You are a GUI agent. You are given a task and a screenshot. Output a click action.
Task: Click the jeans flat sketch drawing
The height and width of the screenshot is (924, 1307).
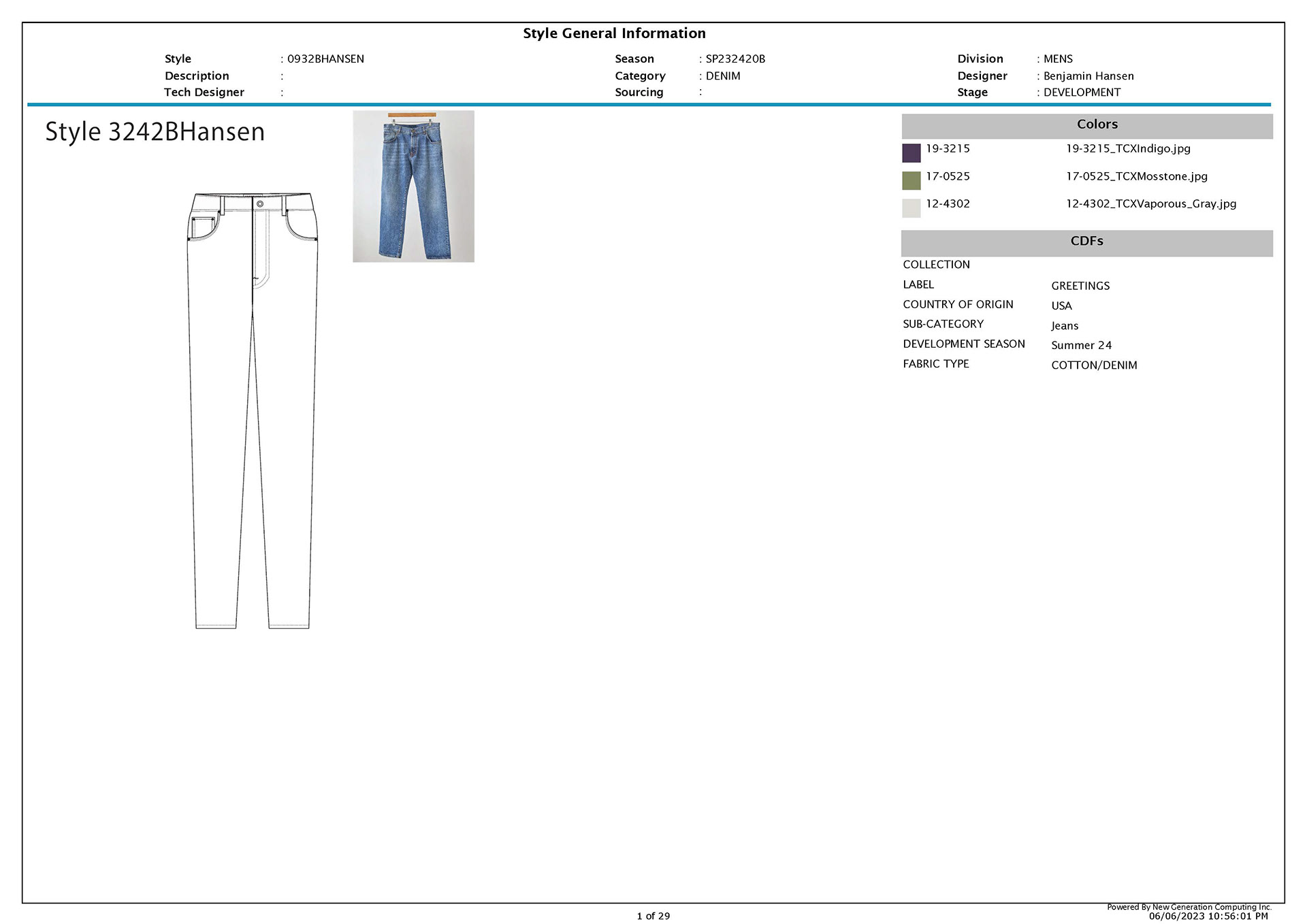pyautogui.click(x=253, y=410)
